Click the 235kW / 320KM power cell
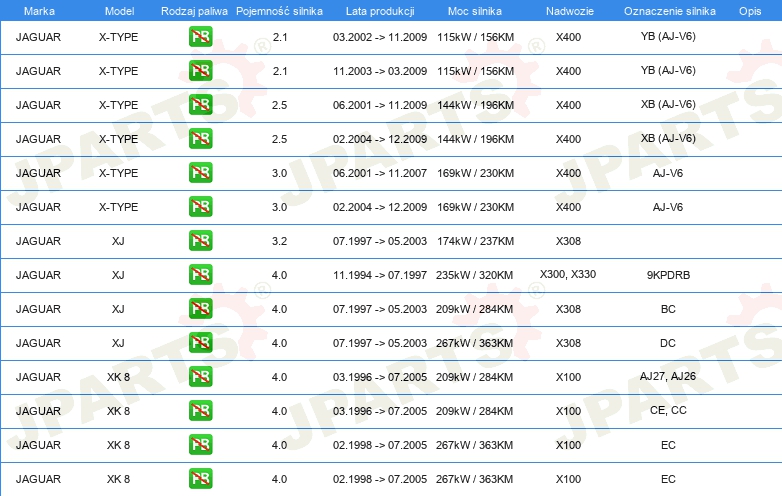The image size is (782, 496). point(475,275)
